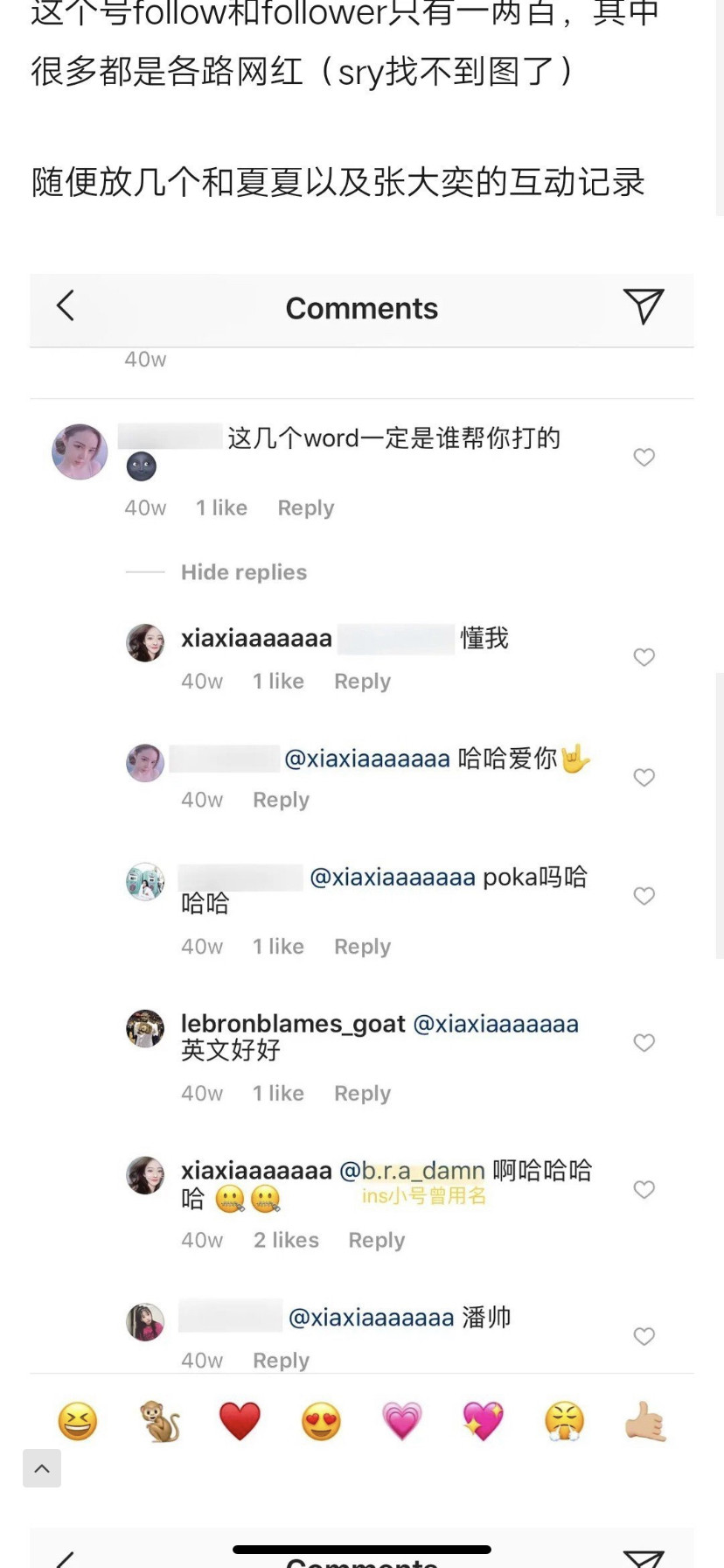Insert the angry steaming face emoji
The width and height of the screenshot is (724, 1568).
click(x=564, y=1421)
